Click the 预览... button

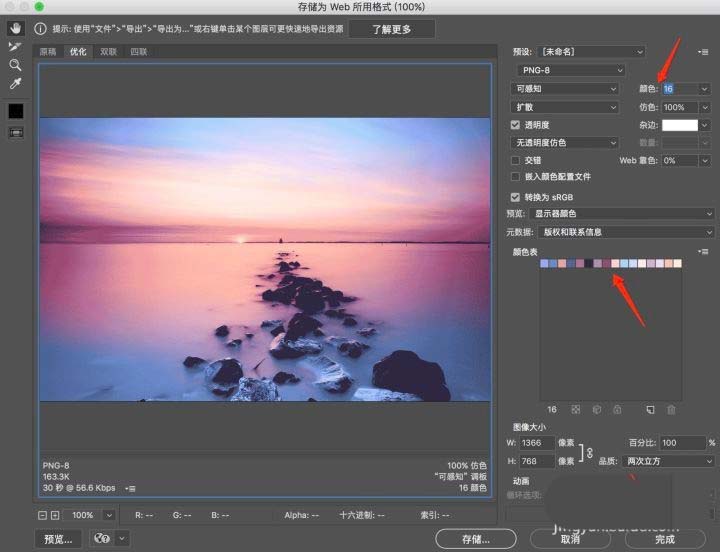tap(58, 539)
